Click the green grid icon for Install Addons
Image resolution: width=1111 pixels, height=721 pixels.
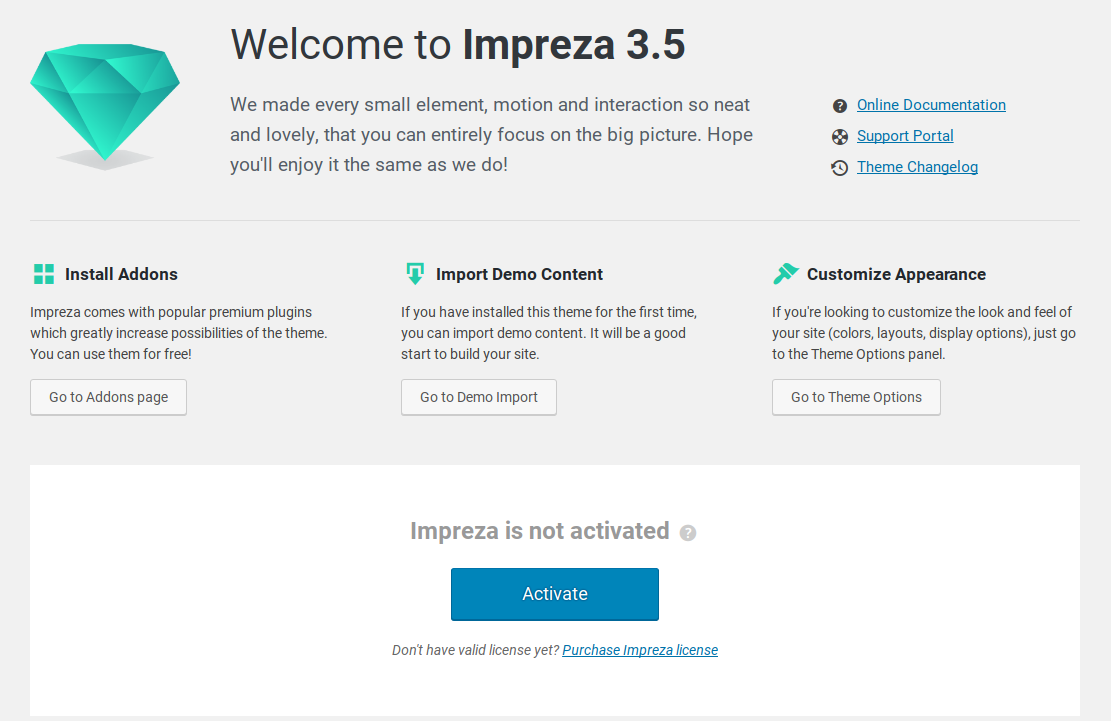tap(43, 272)
